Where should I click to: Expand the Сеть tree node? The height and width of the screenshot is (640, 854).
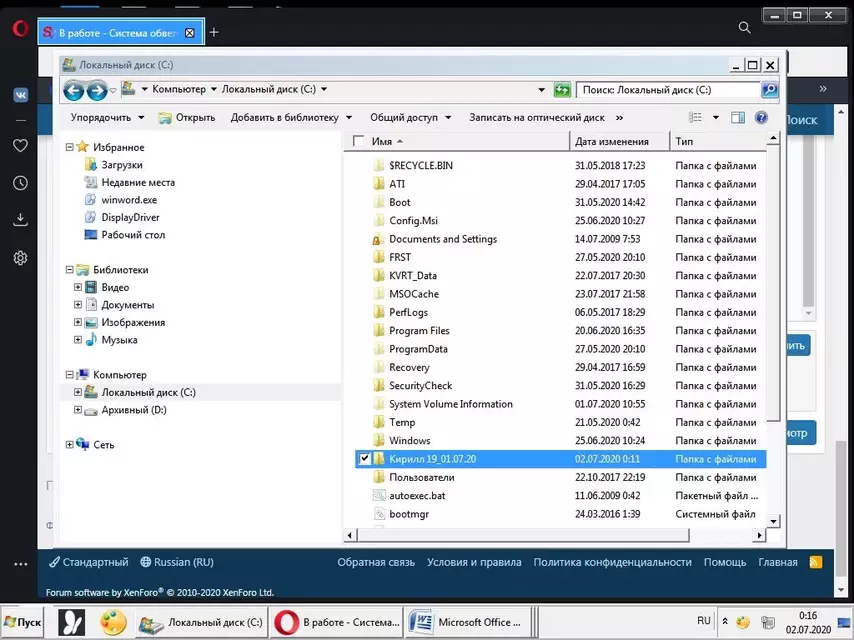[x=69, y=444]
